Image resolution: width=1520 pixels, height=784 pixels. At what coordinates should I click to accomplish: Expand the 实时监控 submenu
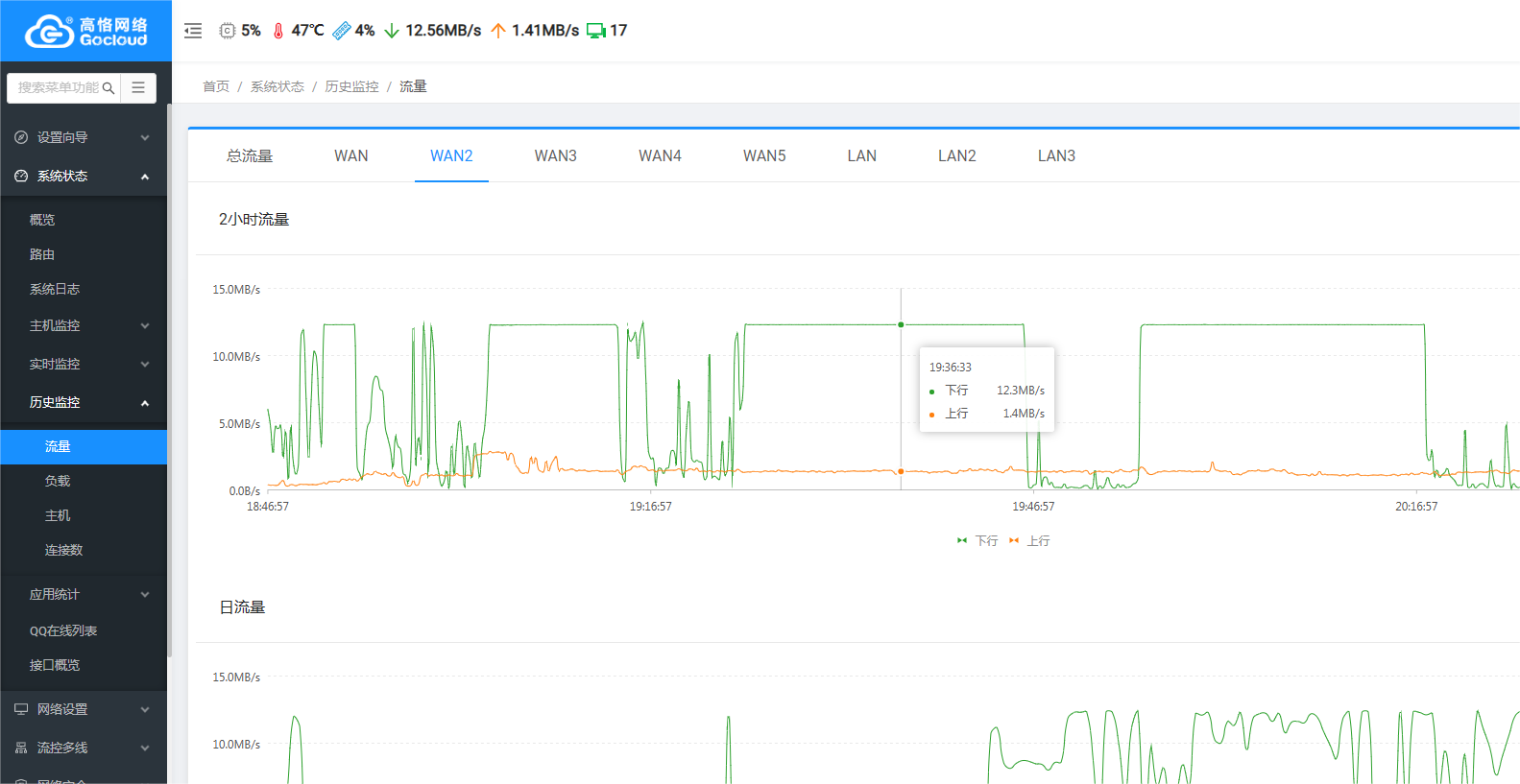84,364
